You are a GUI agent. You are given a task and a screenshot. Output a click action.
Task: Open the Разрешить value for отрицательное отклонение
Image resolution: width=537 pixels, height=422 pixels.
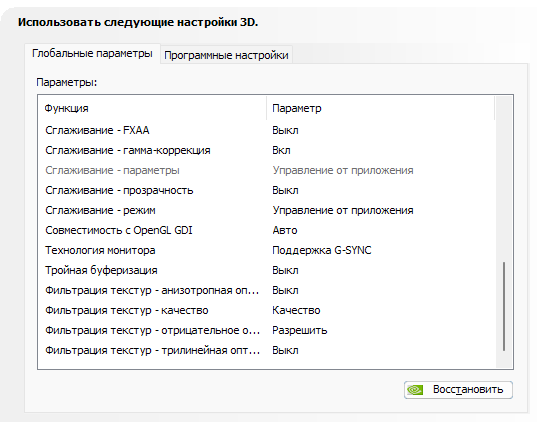point(300,331)
